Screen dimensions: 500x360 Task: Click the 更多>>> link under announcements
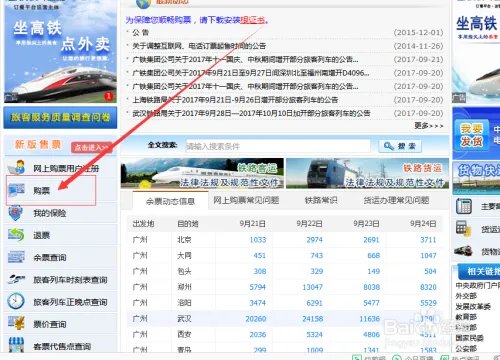click(429, 126)
